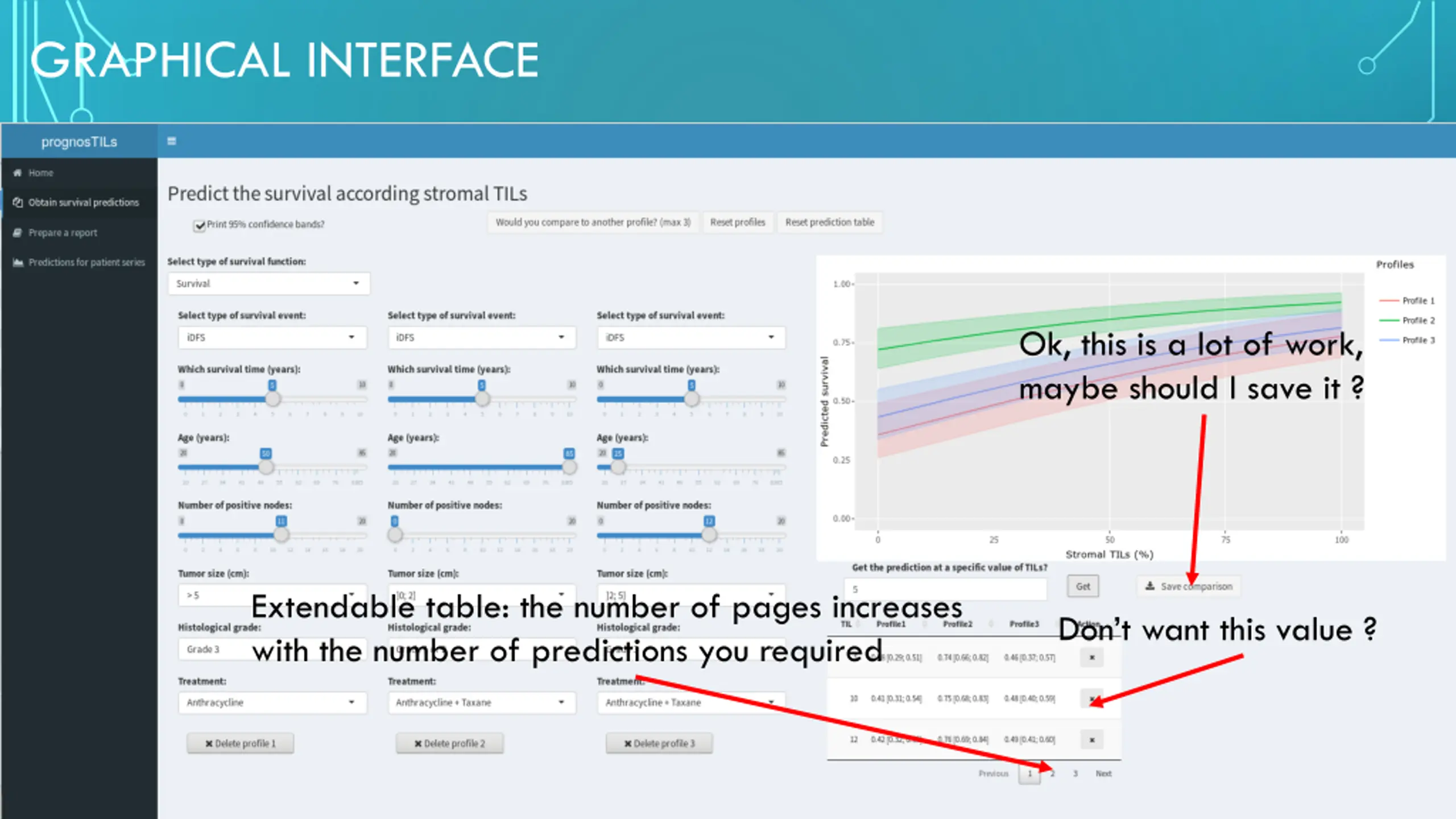
Task: Go to table page 3
Action: click(x=1075, y=773)
